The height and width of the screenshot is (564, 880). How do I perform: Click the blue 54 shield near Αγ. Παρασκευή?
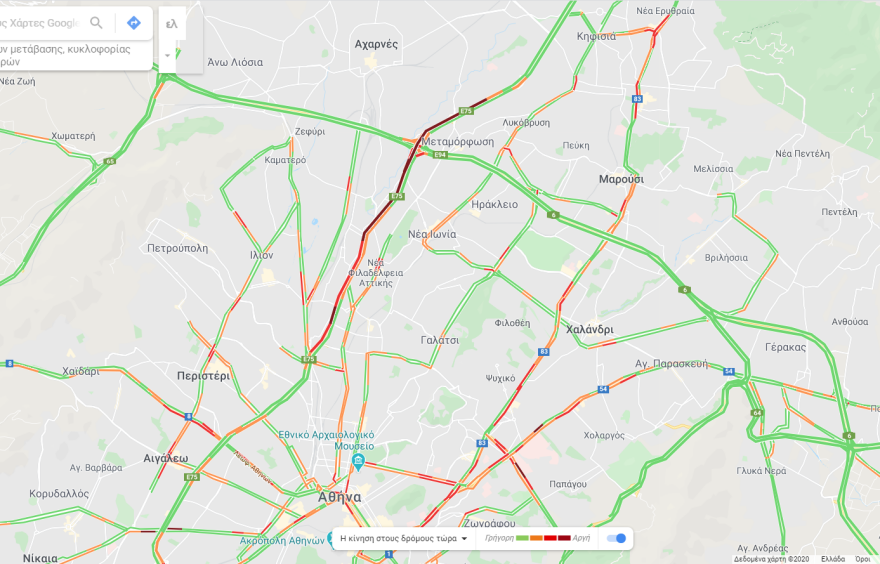point(728,372)
